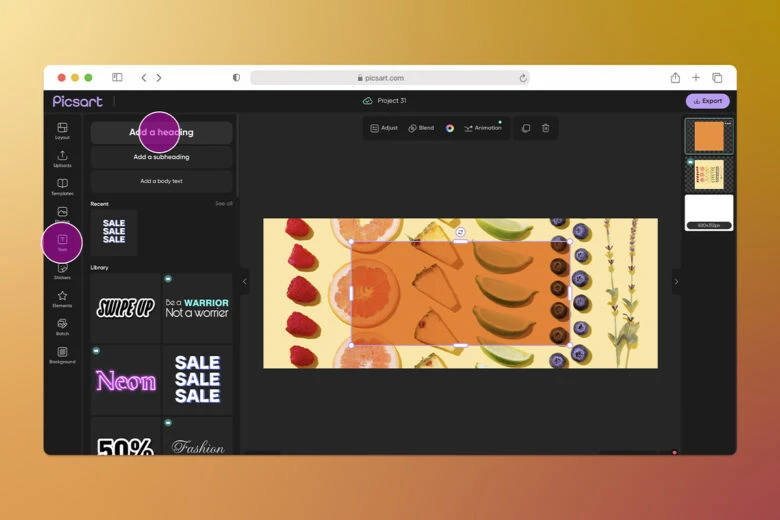This screenshot has width=780, height=520.
Task: Open the Background panel
Action: [x=62, y=354]
